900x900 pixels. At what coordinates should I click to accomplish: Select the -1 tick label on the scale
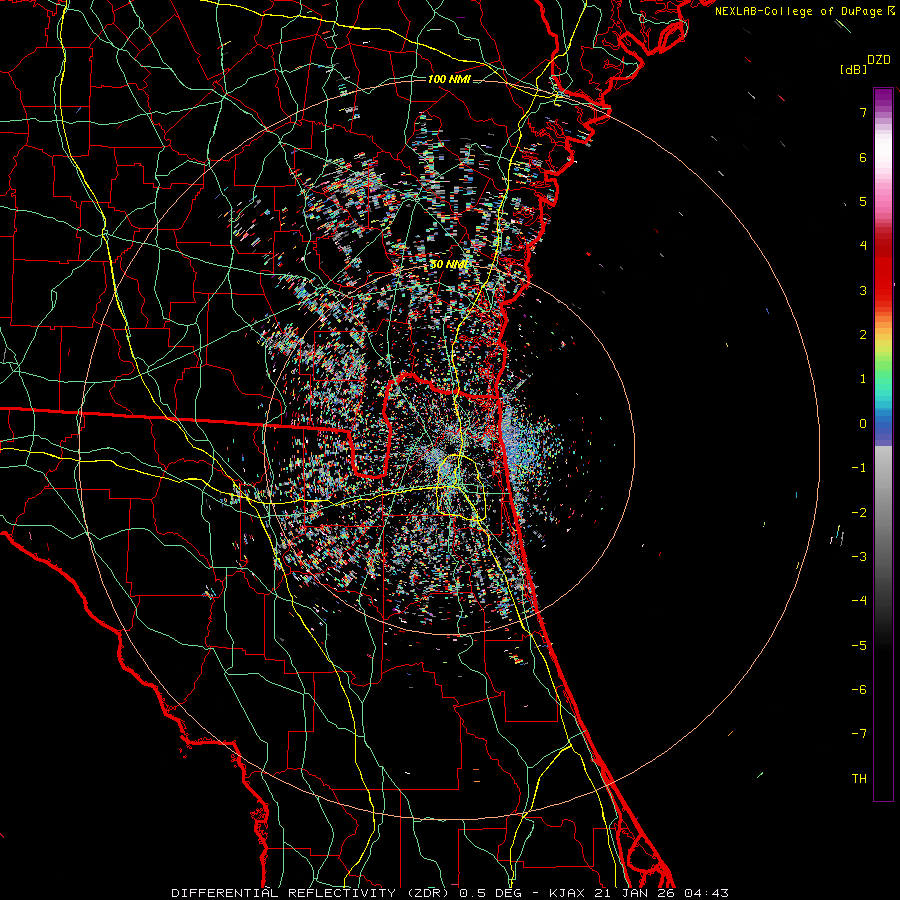(859, 468)
